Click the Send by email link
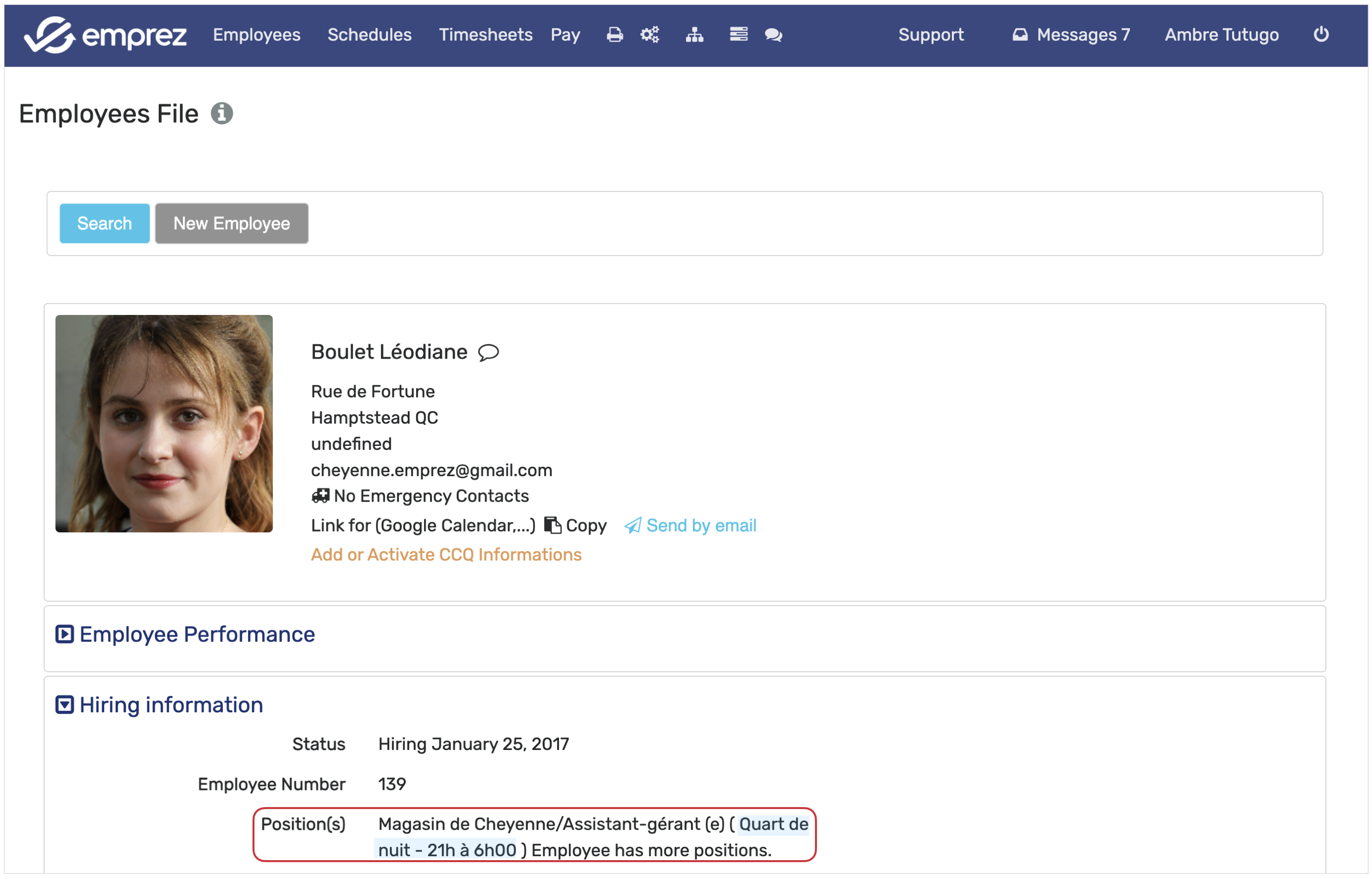The height and width of the screenshot is (879, 1372). (701, 525)
